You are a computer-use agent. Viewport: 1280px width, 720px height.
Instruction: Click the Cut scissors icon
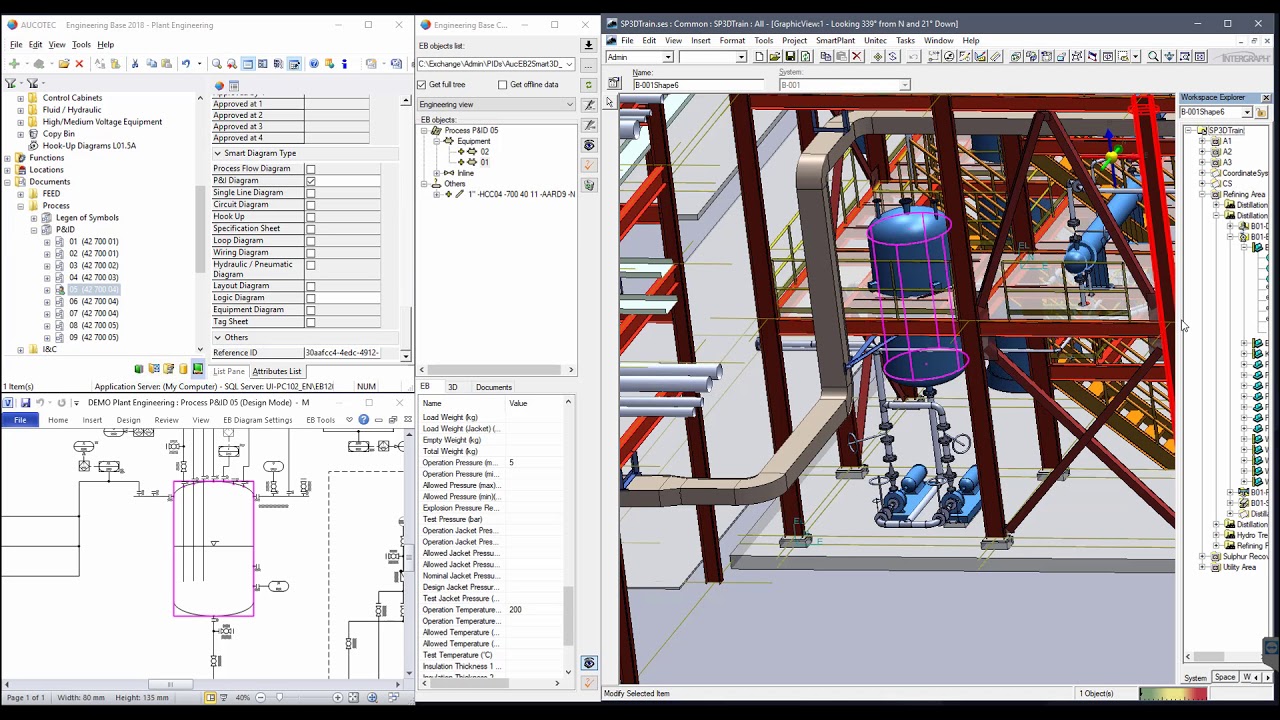pos(135,64)
